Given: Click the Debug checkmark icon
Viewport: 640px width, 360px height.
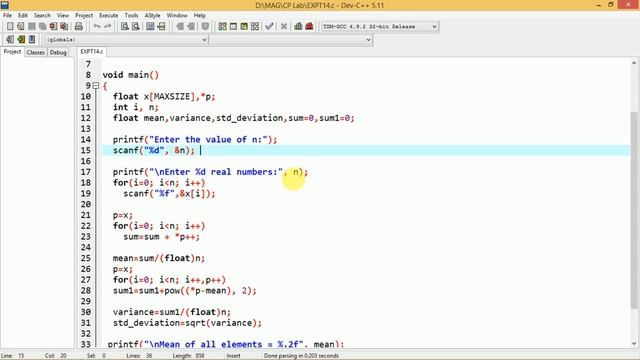Looking at the screenshot, I should click(269, 27).
